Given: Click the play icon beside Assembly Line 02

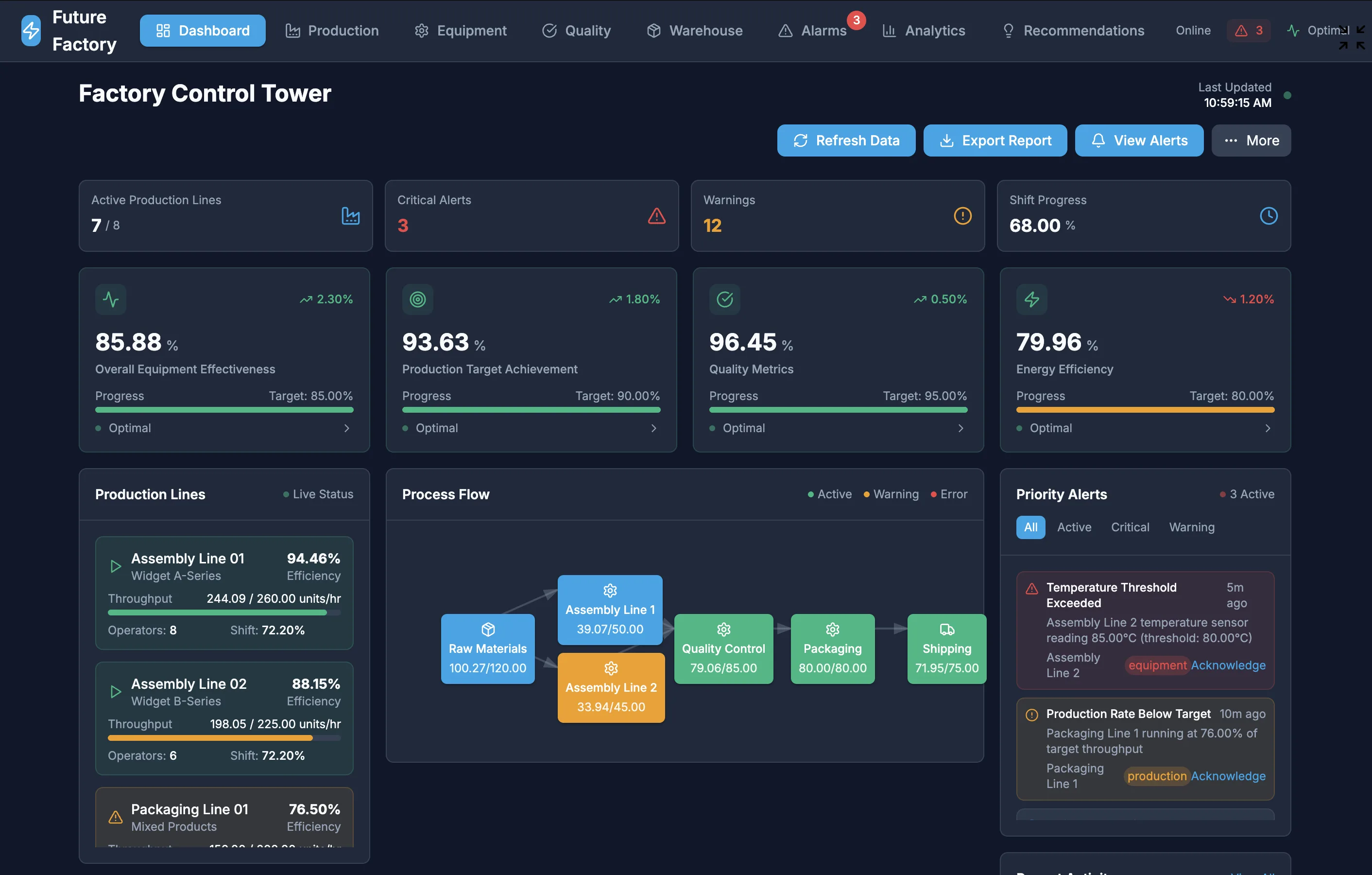Looking at the screenshot, I should coord(116,691).
